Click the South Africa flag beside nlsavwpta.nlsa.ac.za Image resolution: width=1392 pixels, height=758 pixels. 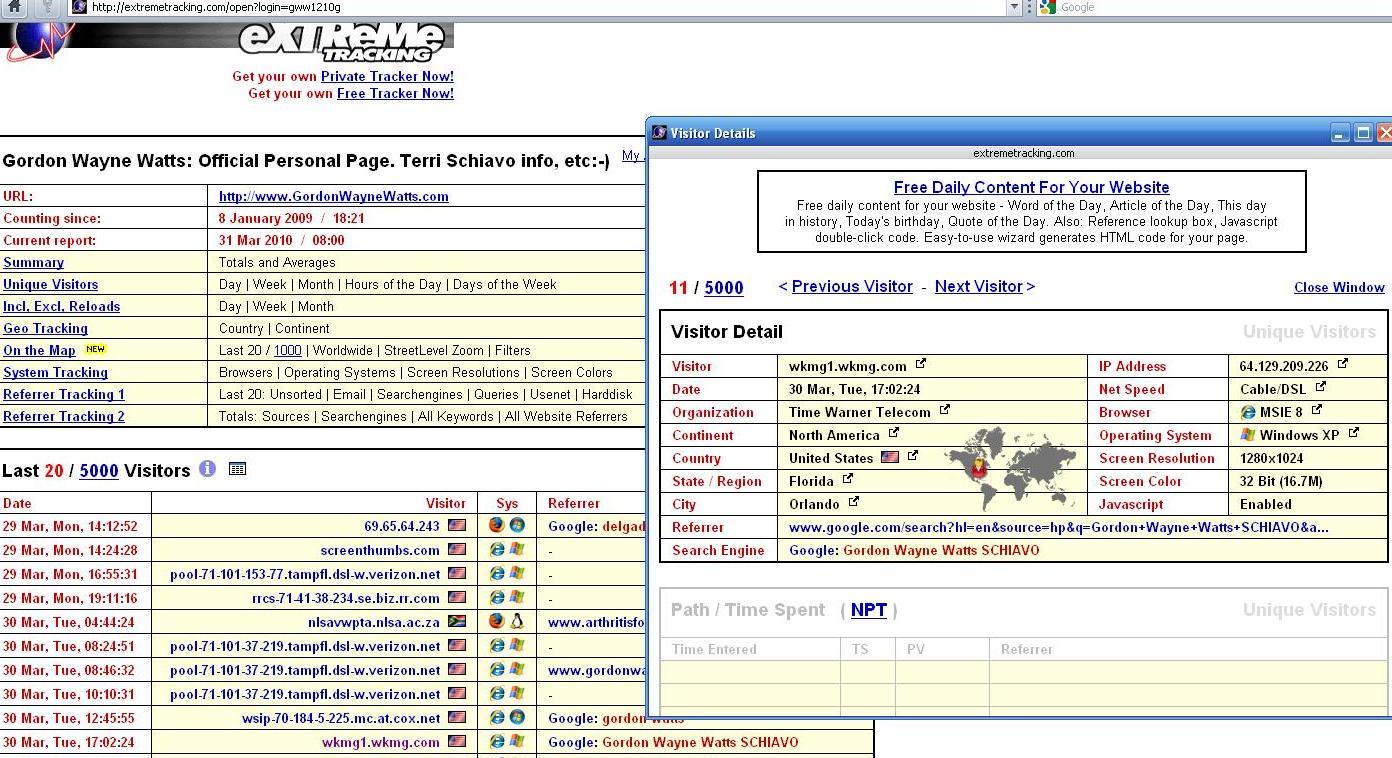click(457, 621)
